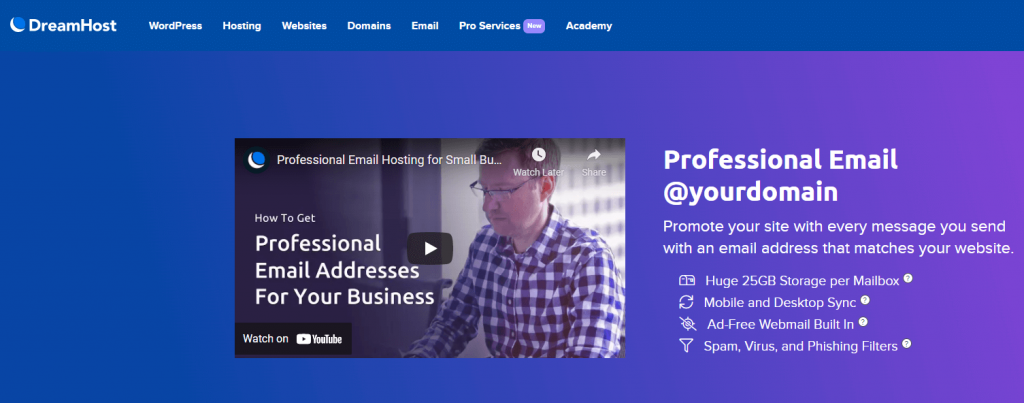Open help tooltip for Spam, Virus, Phishing Filters
Screen dimensions: 1024x403
(x=906, y=344)
